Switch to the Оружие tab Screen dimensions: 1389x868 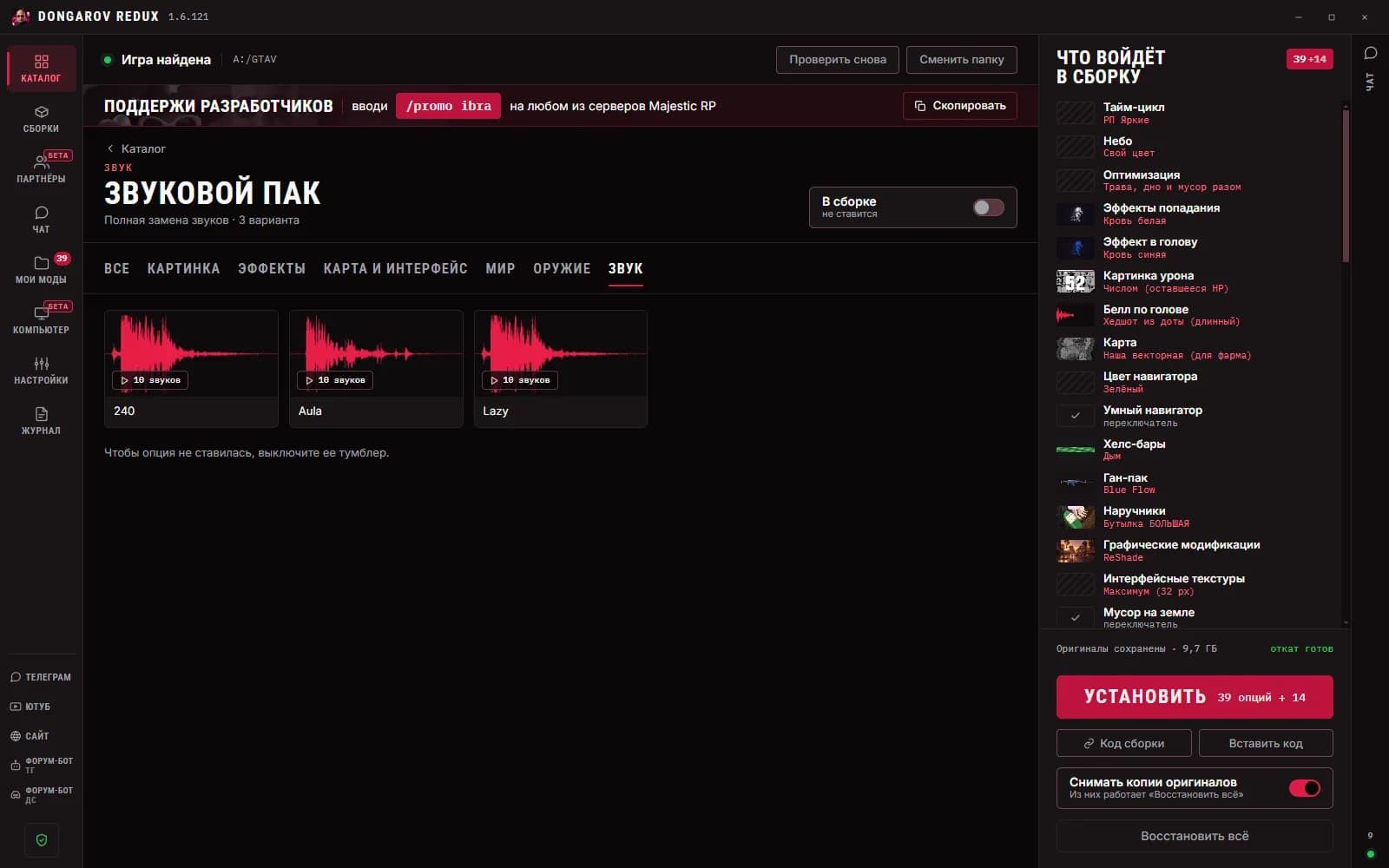pyautogui.click(x=562, y=269)
